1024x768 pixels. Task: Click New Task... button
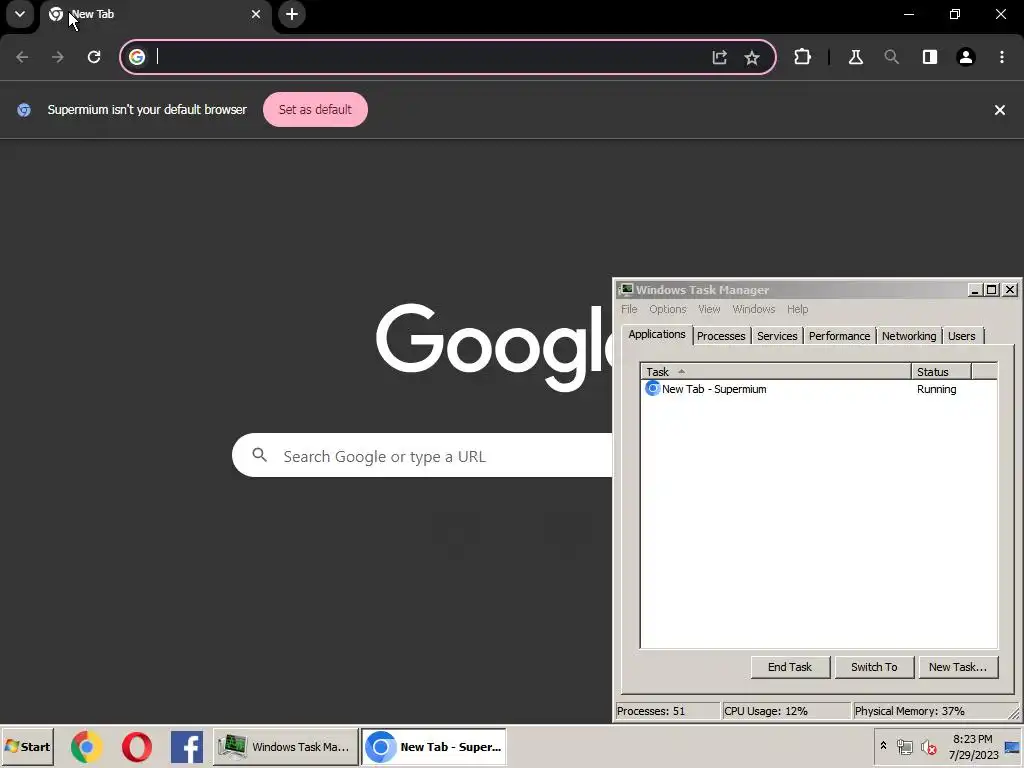[957, 667]
